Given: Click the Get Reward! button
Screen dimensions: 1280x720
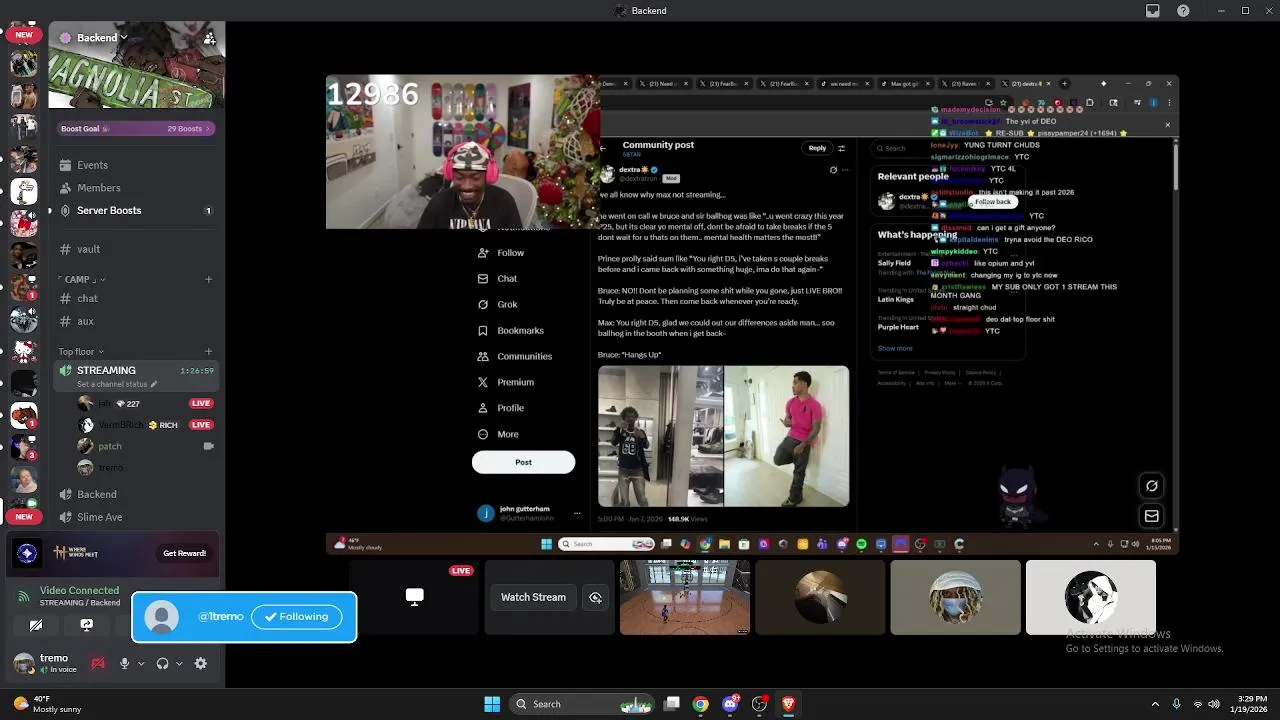Looking at the screenshot, I should tap(185, 553).
